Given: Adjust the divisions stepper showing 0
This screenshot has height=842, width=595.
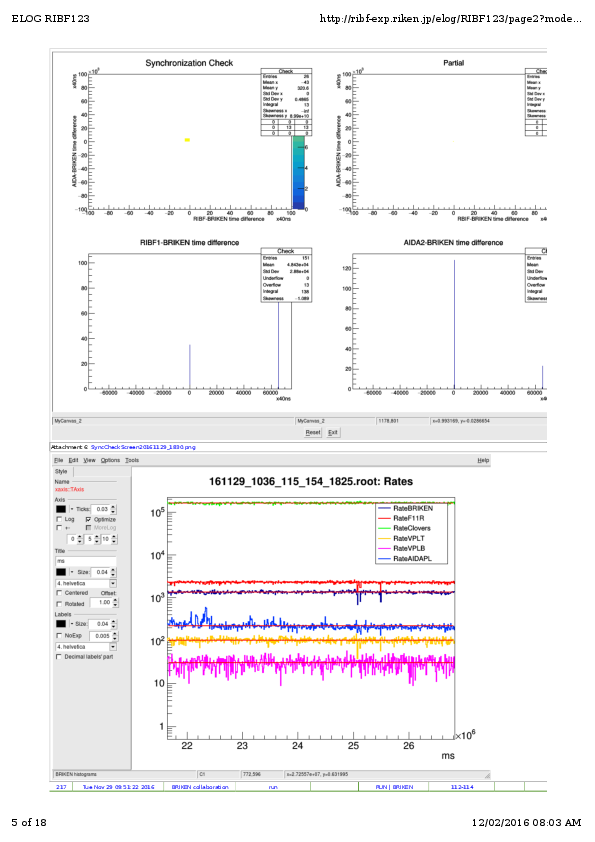Looking at the screenshot, I should (80, 539).
